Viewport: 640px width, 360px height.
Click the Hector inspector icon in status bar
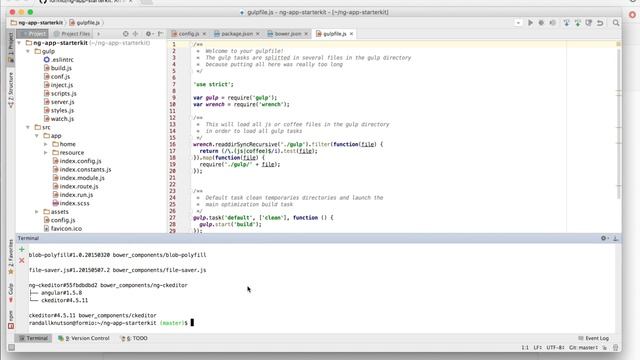616,348
